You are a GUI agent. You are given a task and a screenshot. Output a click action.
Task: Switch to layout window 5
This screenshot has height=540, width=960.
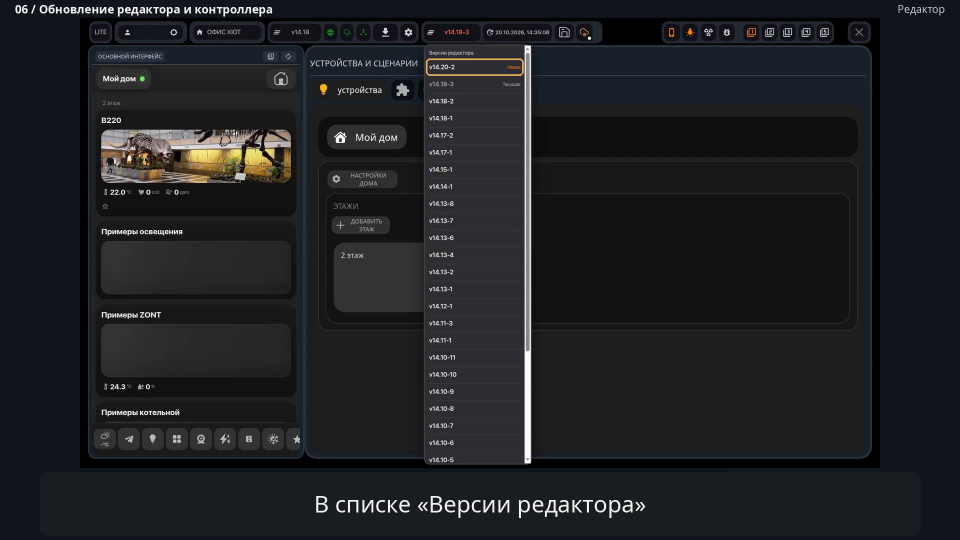pyautogui.click(x=825, y=32)
